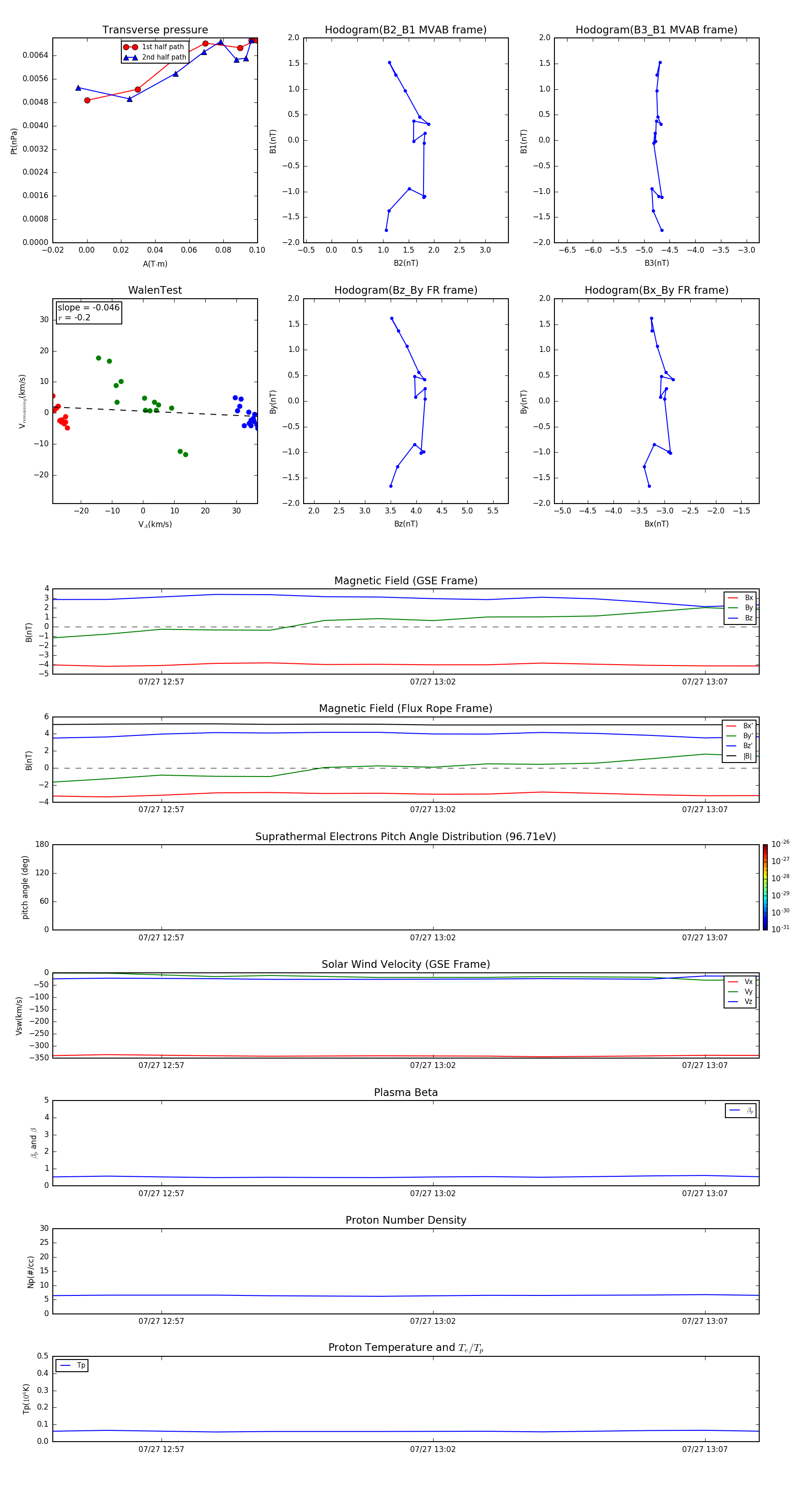Click the 'Magnetic Field (Flux Rope Frame)' title
This screenshot has height=1489, width=812.
[x=406, y=709]
